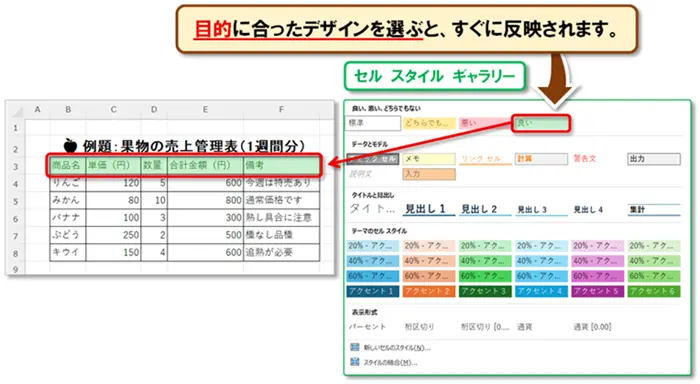
Task: Apply the 見出し 1 heading style
Action: coord(429,209)
